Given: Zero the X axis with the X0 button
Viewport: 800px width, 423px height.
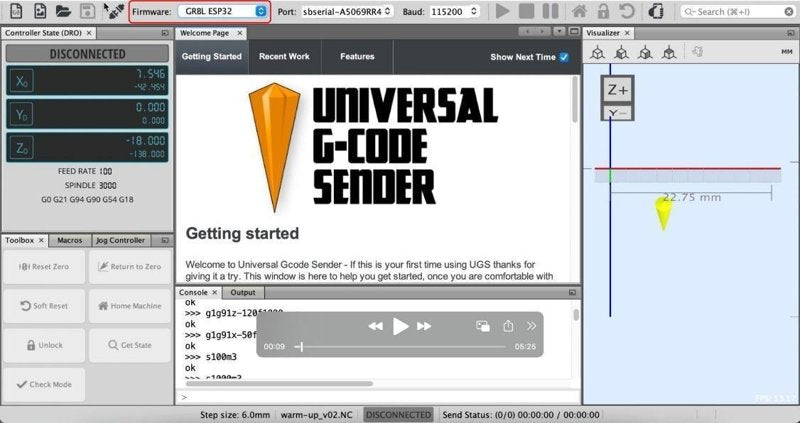Looking at the screenshot, I should (21, 81).
